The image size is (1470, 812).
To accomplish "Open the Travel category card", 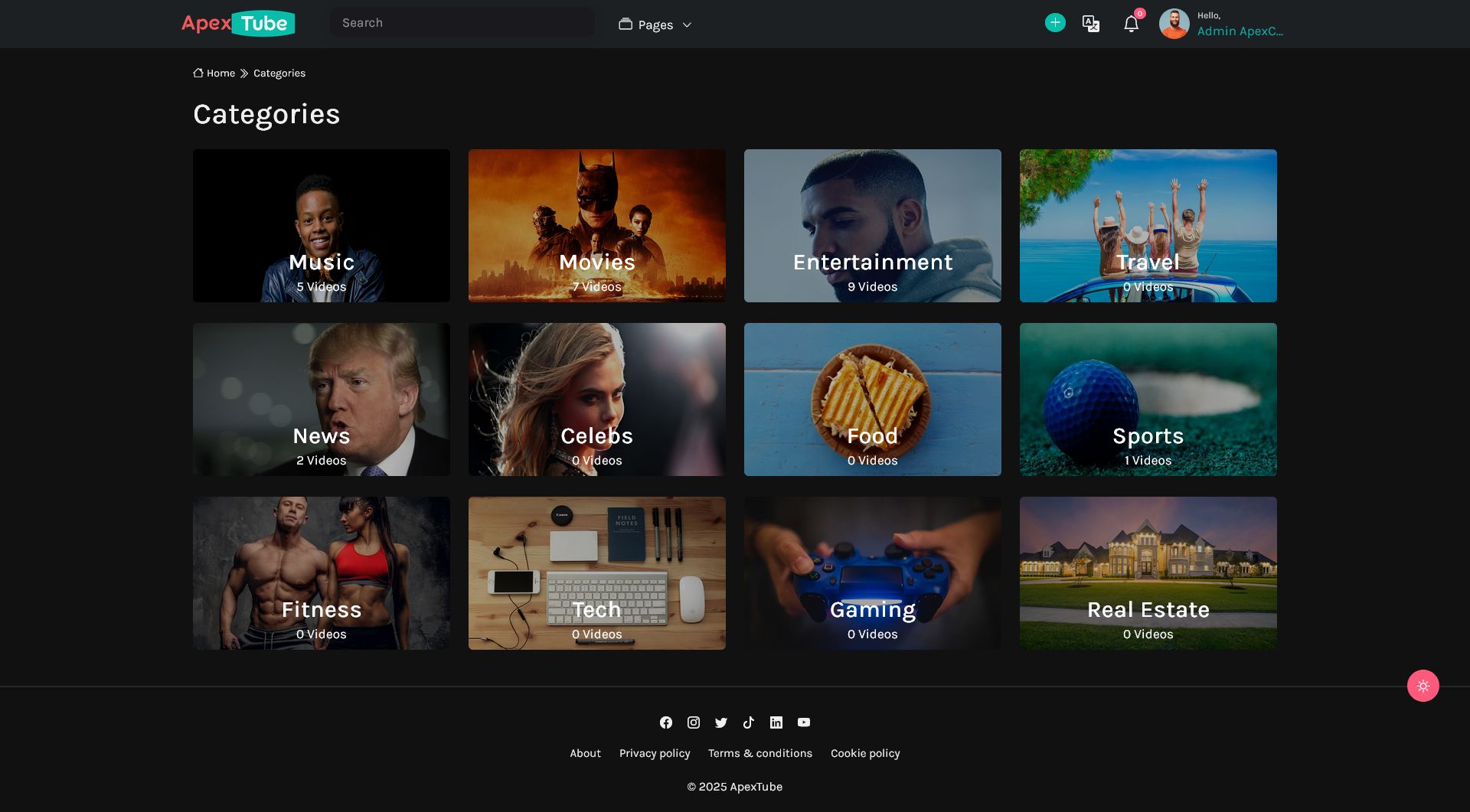I will (x=1148, y=226).
